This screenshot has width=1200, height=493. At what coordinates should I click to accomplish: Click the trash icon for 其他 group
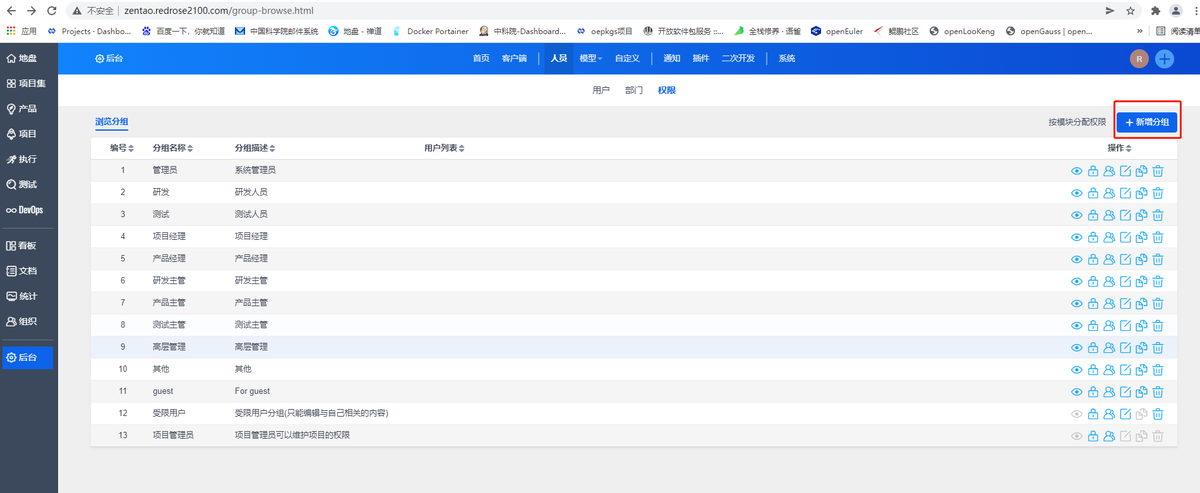[x=1158, y=370]
